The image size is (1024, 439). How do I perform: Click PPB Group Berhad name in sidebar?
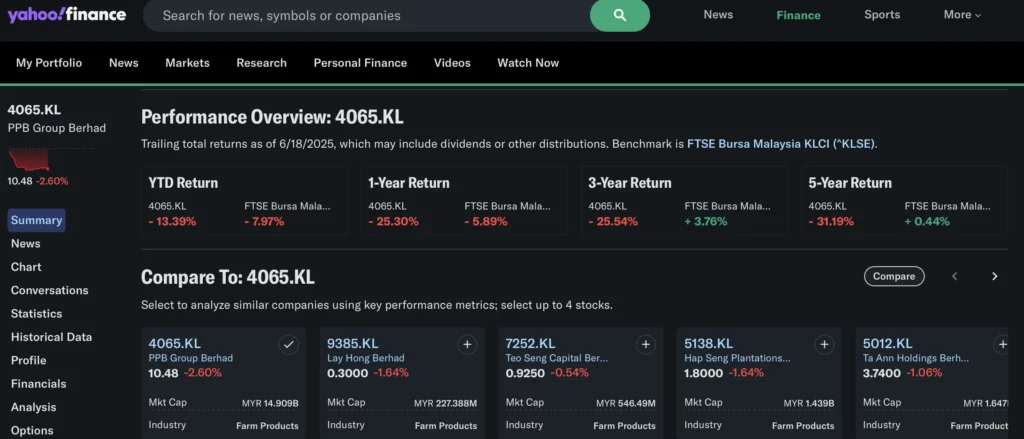[x=57, y=128]
